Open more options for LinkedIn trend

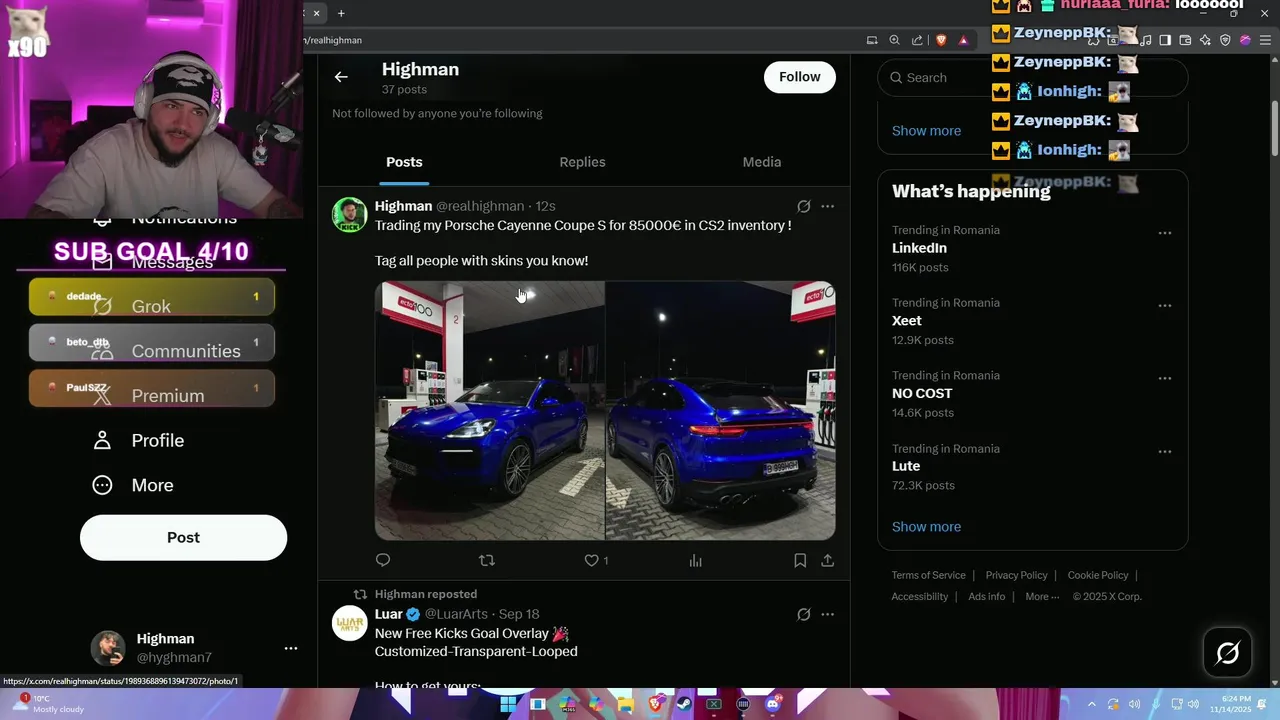[1165, 233]
